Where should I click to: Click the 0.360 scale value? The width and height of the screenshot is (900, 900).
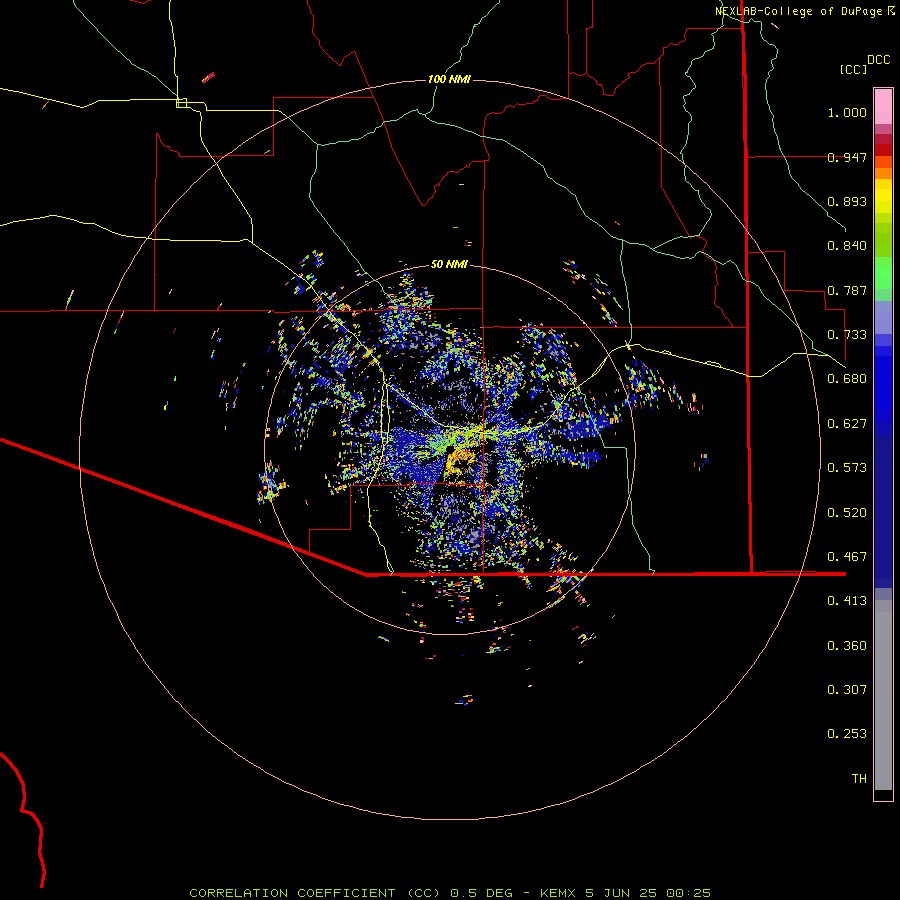(x=847, y=646)
